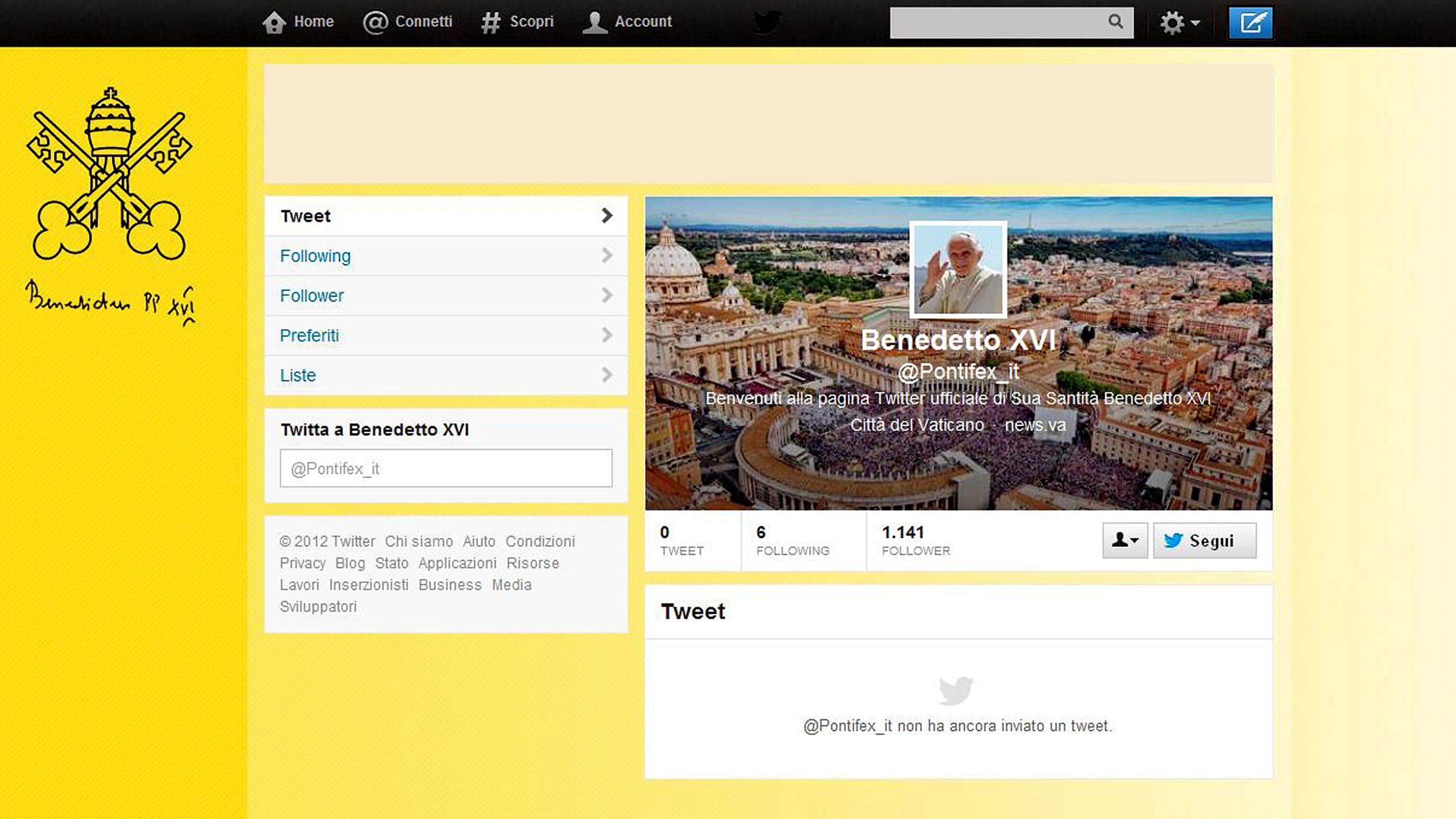The height and width of the screenshot is (819, 1456).
Task: Open the Follower list
Action: point(446,296)
